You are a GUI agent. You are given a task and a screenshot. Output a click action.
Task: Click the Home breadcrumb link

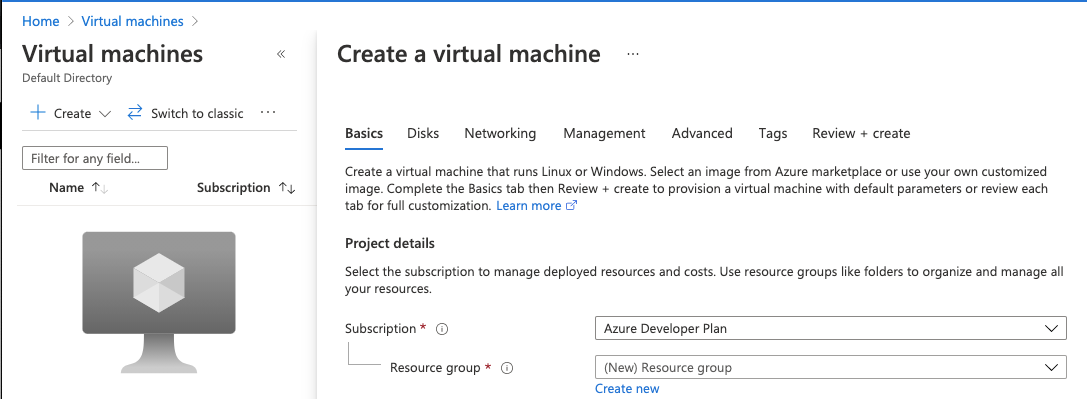(41, 21)
